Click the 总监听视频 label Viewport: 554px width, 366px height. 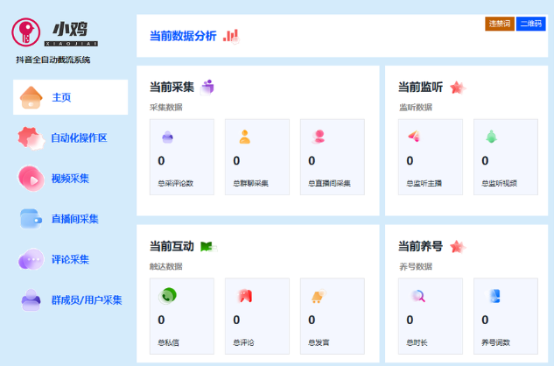coord(499,183)
